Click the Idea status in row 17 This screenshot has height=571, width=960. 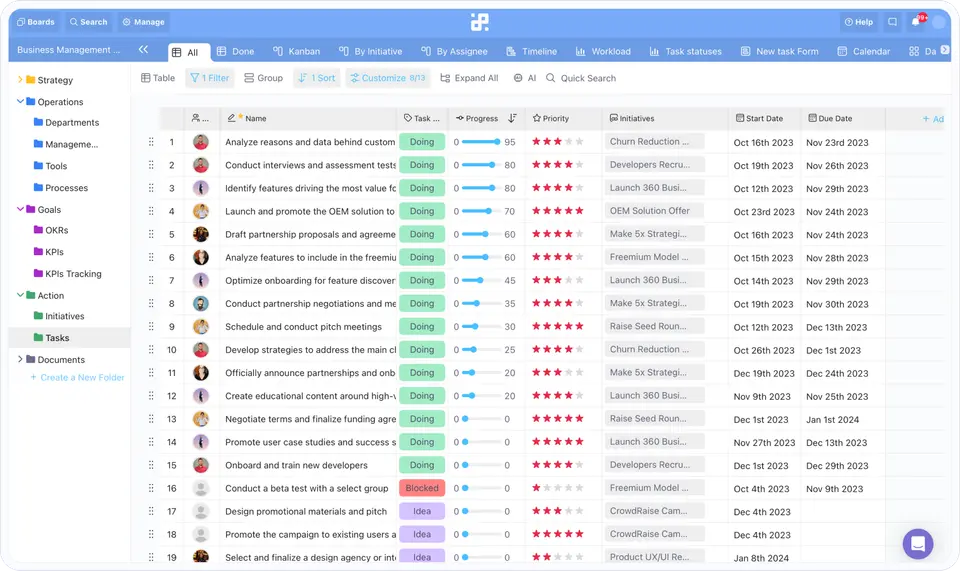click(x=422, y=511)
